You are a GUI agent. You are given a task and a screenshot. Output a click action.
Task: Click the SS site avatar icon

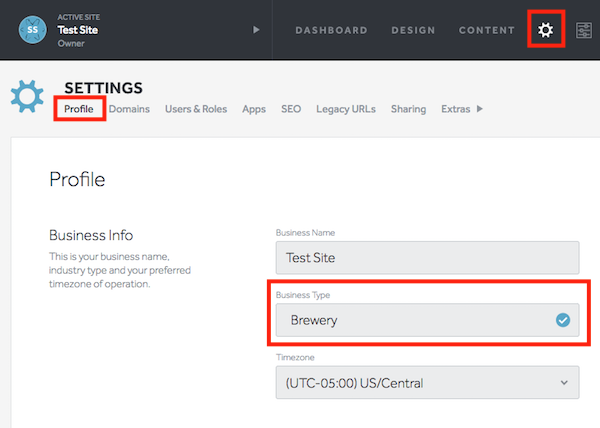[33, 30]
